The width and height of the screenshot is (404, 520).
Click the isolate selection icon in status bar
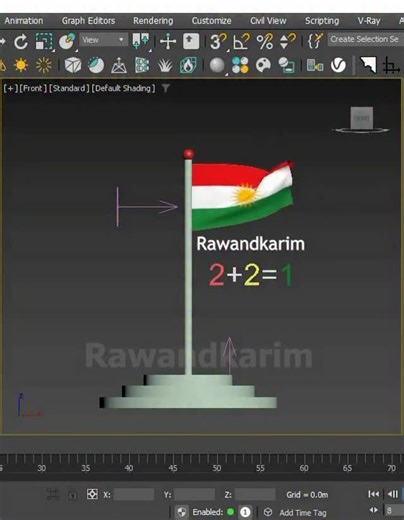click(53, 494)
